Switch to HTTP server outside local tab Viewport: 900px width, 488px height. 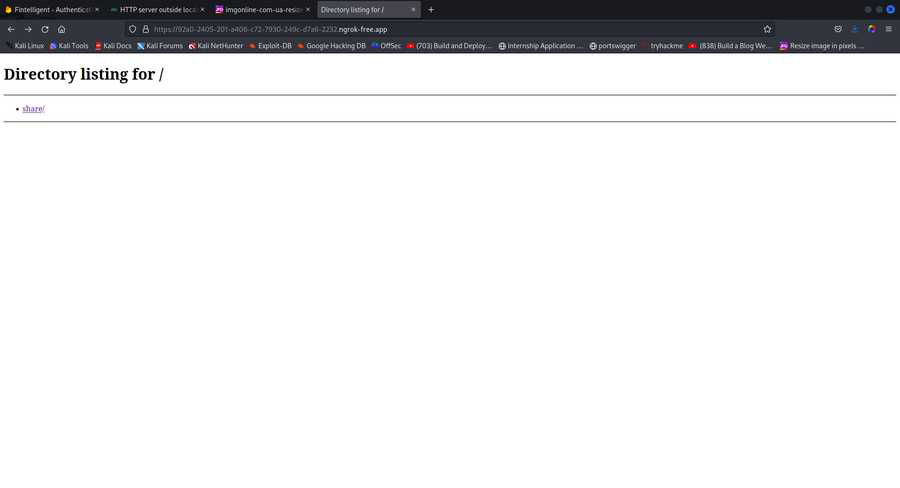(x=157, y=10)
